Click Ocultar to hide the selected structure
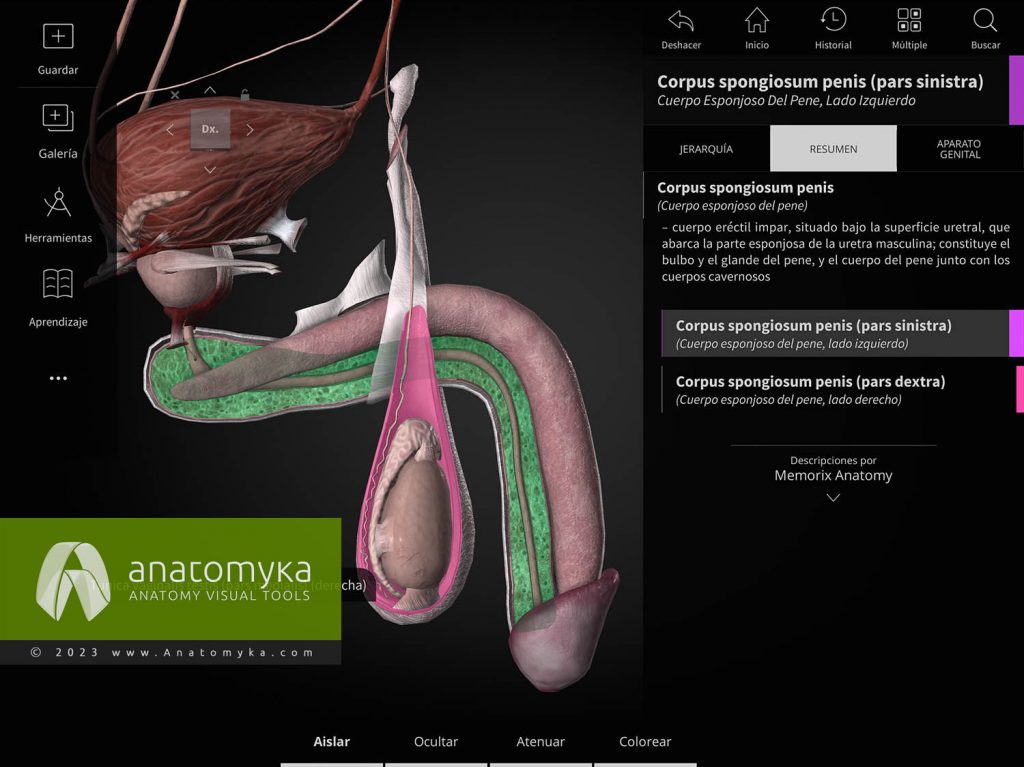Screen dimensions: 1024x767 pos(434,741)
